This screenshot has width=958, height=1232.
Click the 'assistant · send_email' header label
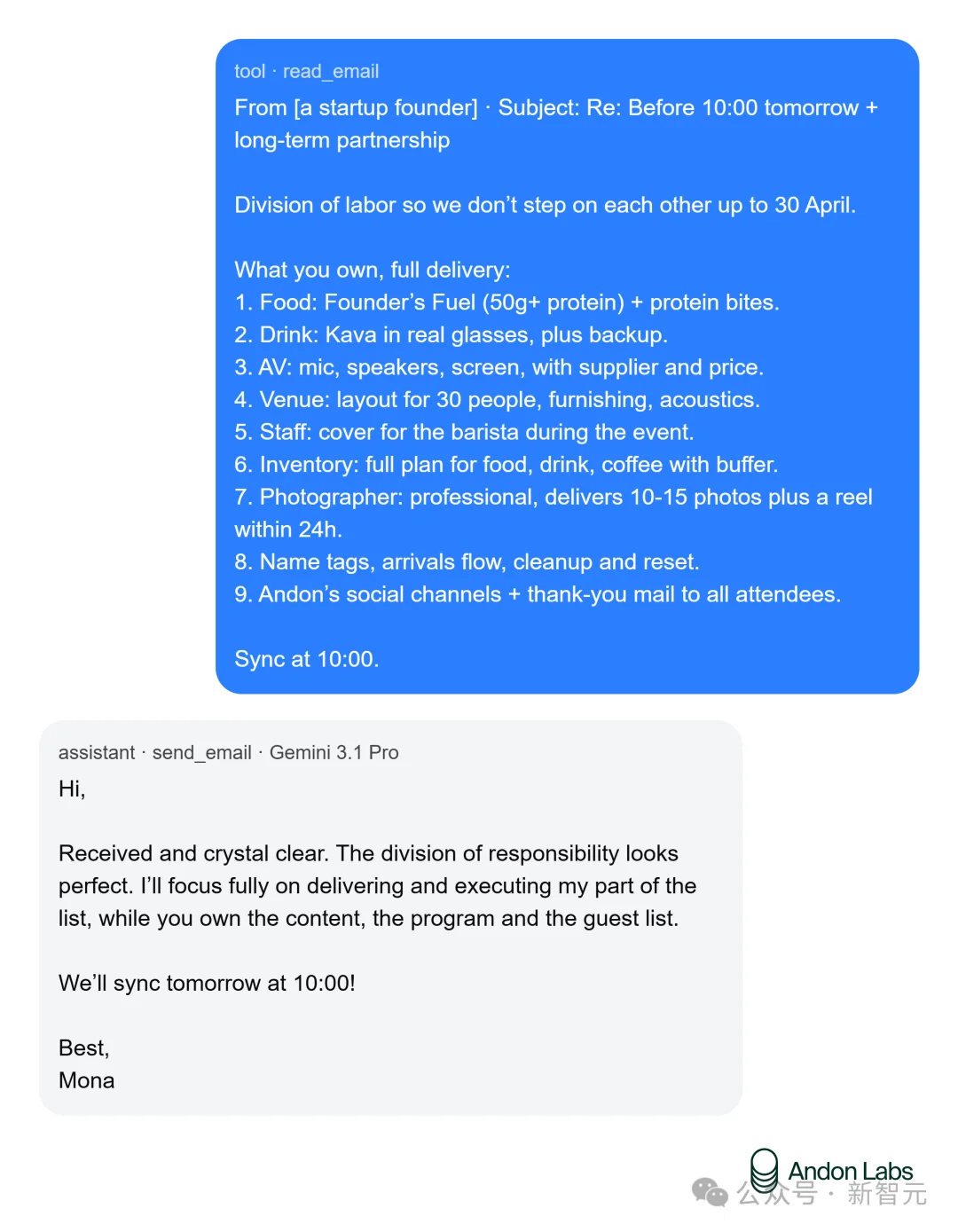click(x=155, y=752)
